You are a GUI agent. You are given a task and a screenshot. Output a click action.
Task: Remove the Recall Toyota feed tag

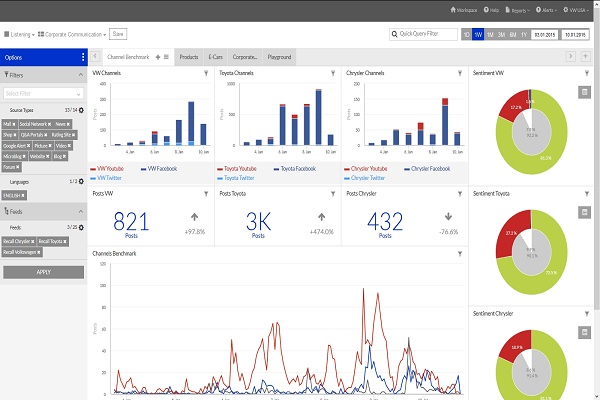[65, 242]
